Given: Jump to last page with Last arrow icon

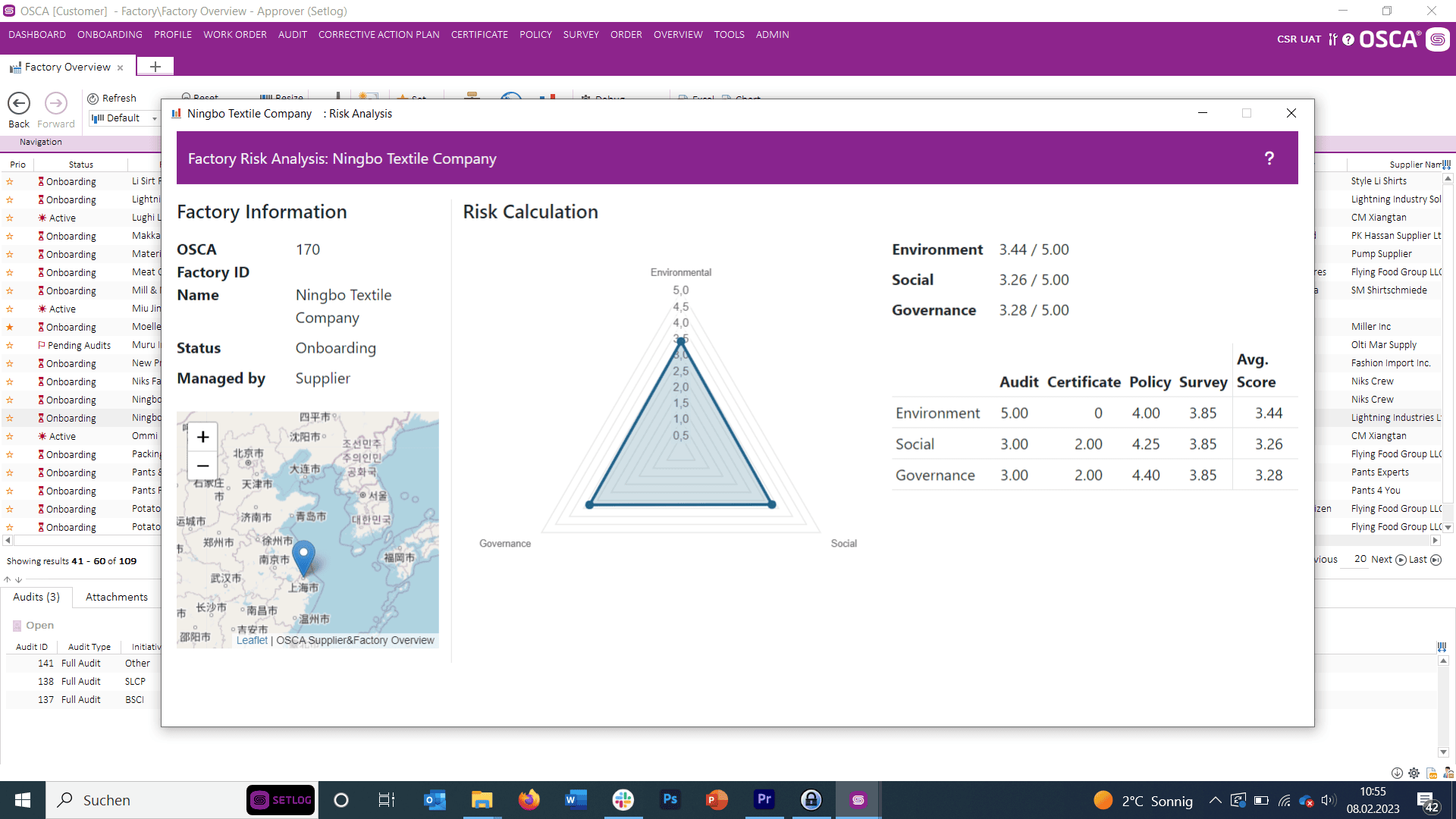Looking at the screenshot, I should (1436, 560).
